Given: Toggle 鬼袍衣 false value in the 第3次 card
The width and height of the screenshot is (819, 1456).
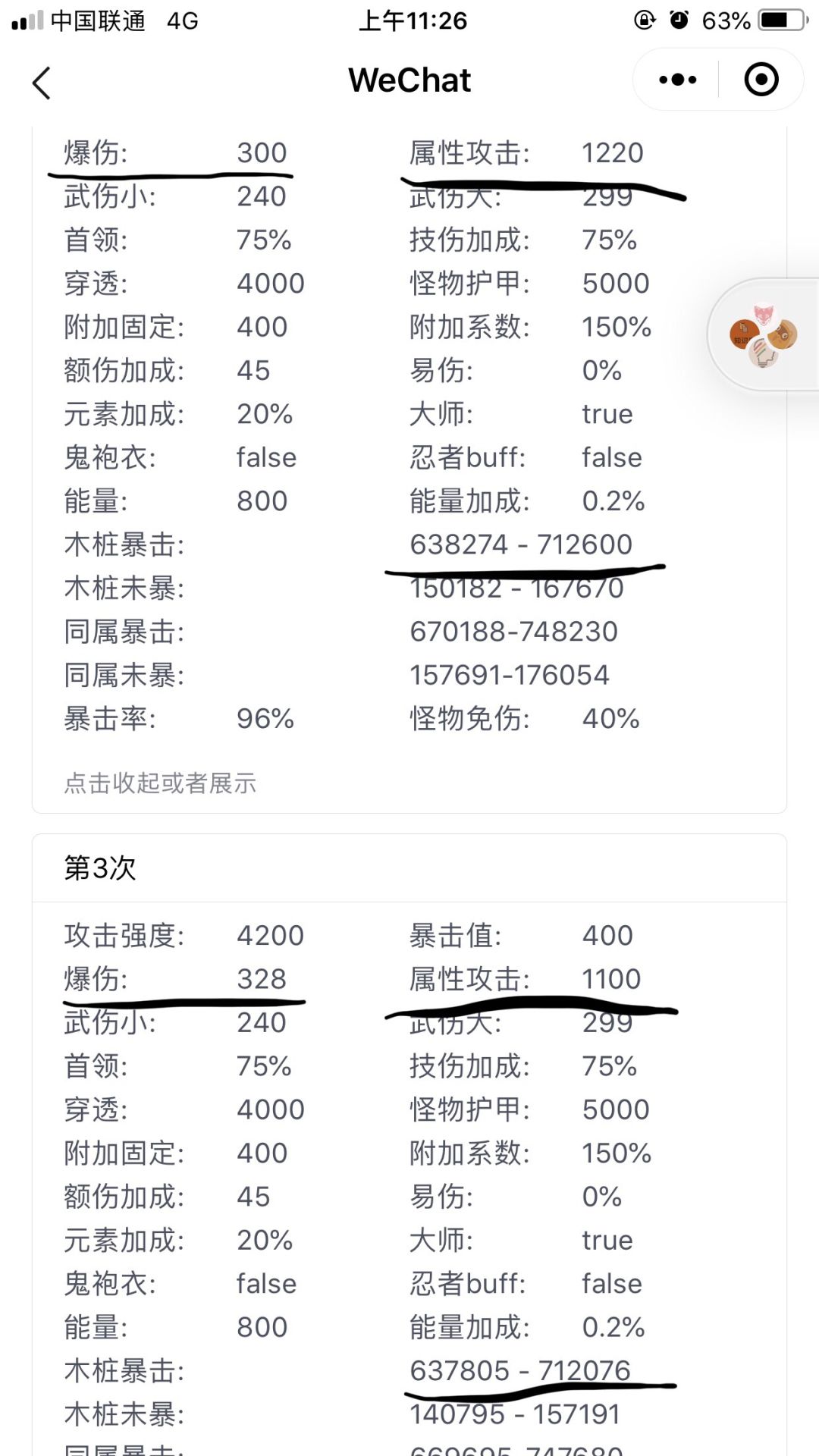Looking at the screenshot, I should (x=266, y=1283).
